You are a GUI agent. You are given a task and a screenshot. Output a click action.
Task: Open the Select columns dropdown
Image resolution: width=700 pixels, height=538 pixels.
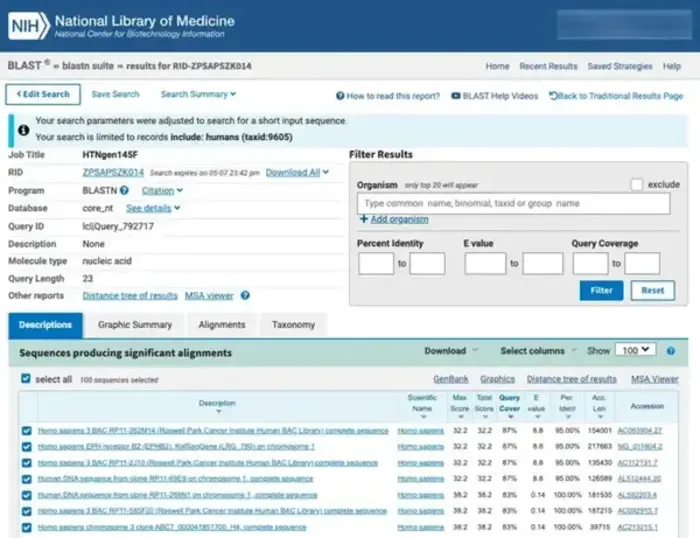[x=538, y=351]
